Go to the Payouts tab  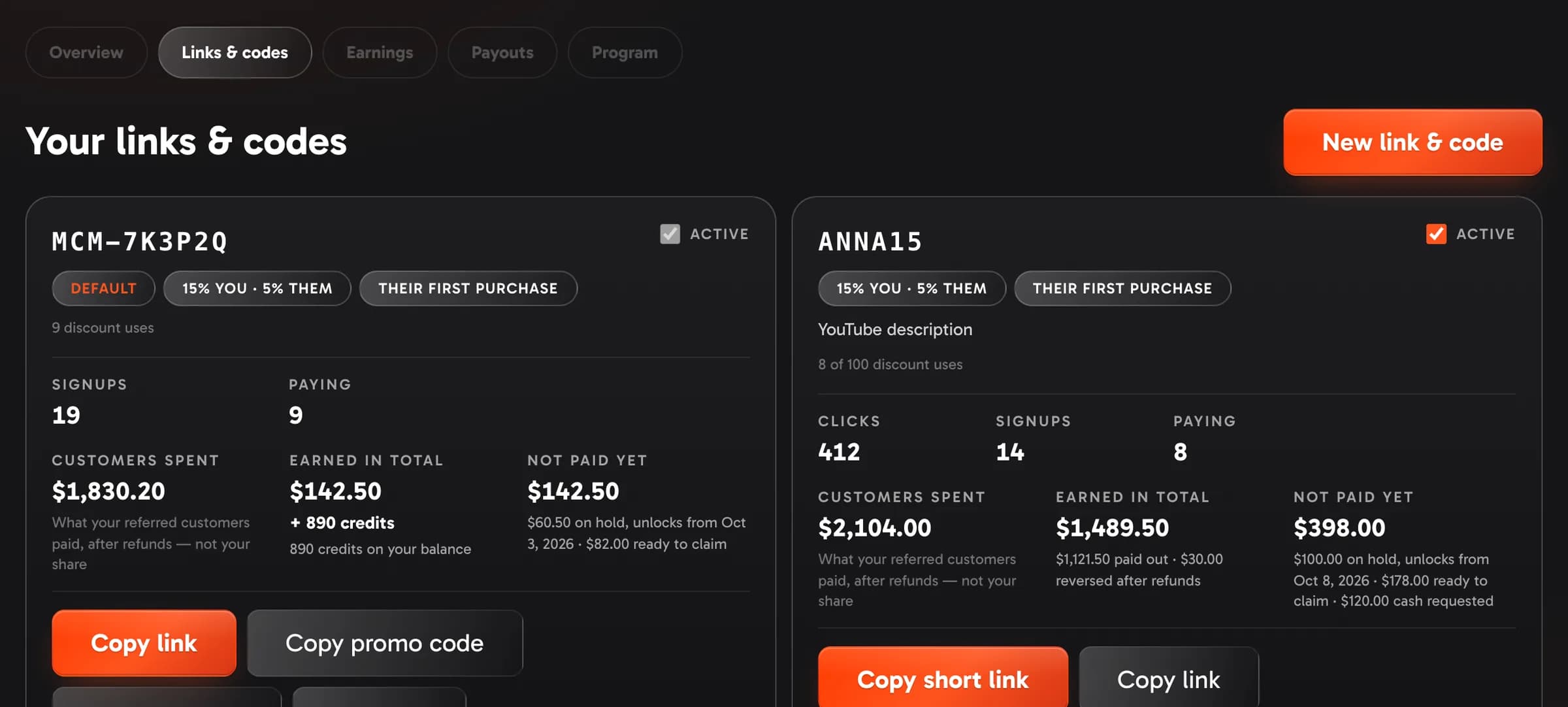click(x=502, y=52)
